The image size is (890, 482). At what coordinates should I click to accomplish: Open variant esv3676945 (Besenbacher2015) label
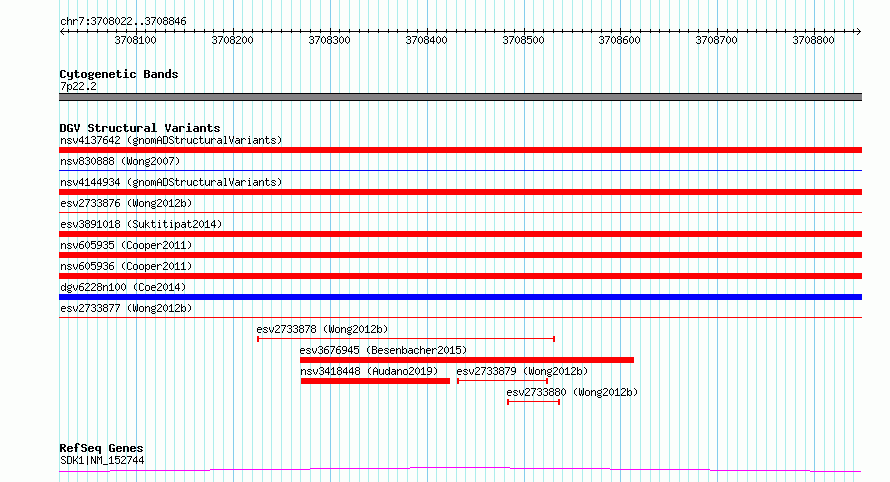tap(383, 350)
